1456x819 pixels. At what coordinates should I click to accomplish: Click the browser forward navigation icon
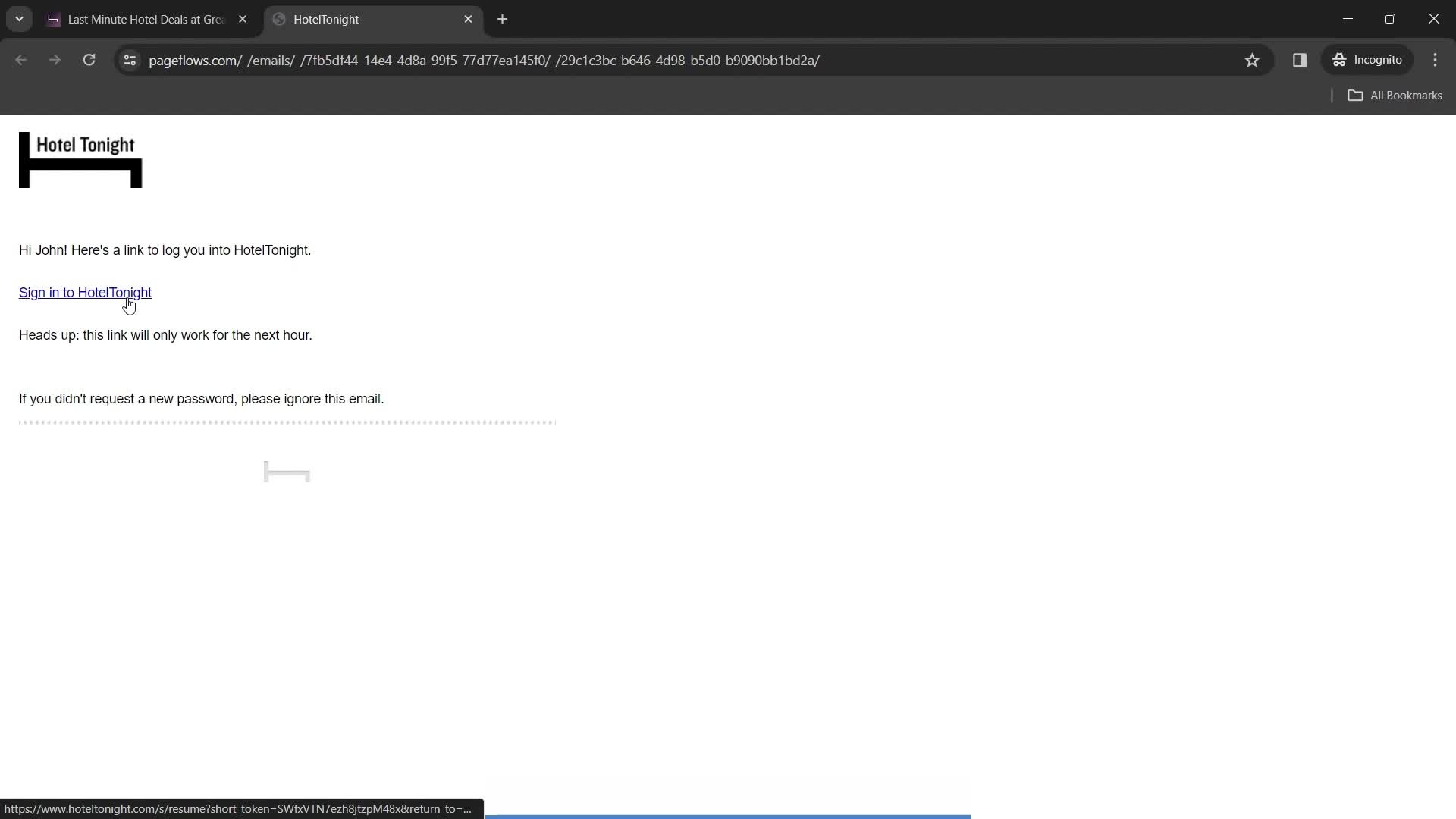(x=55, y=60)
